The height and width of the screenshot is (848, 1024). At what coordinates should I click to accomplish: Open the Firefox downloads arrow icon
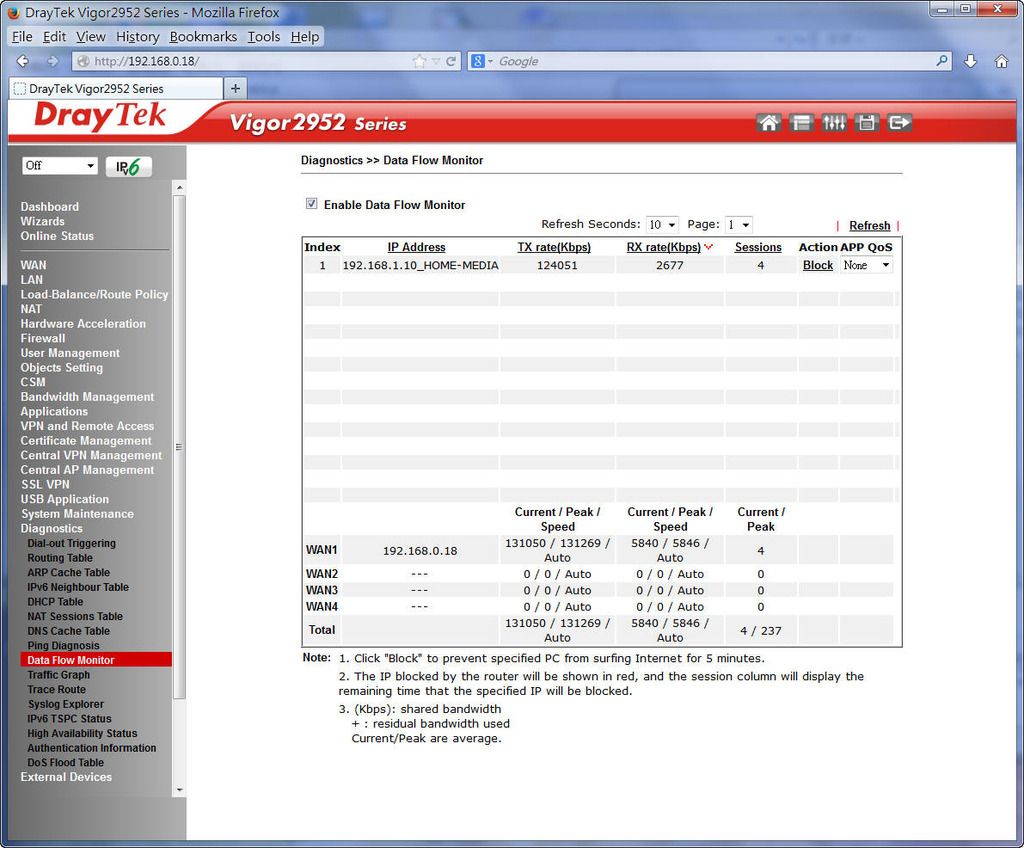970,61
